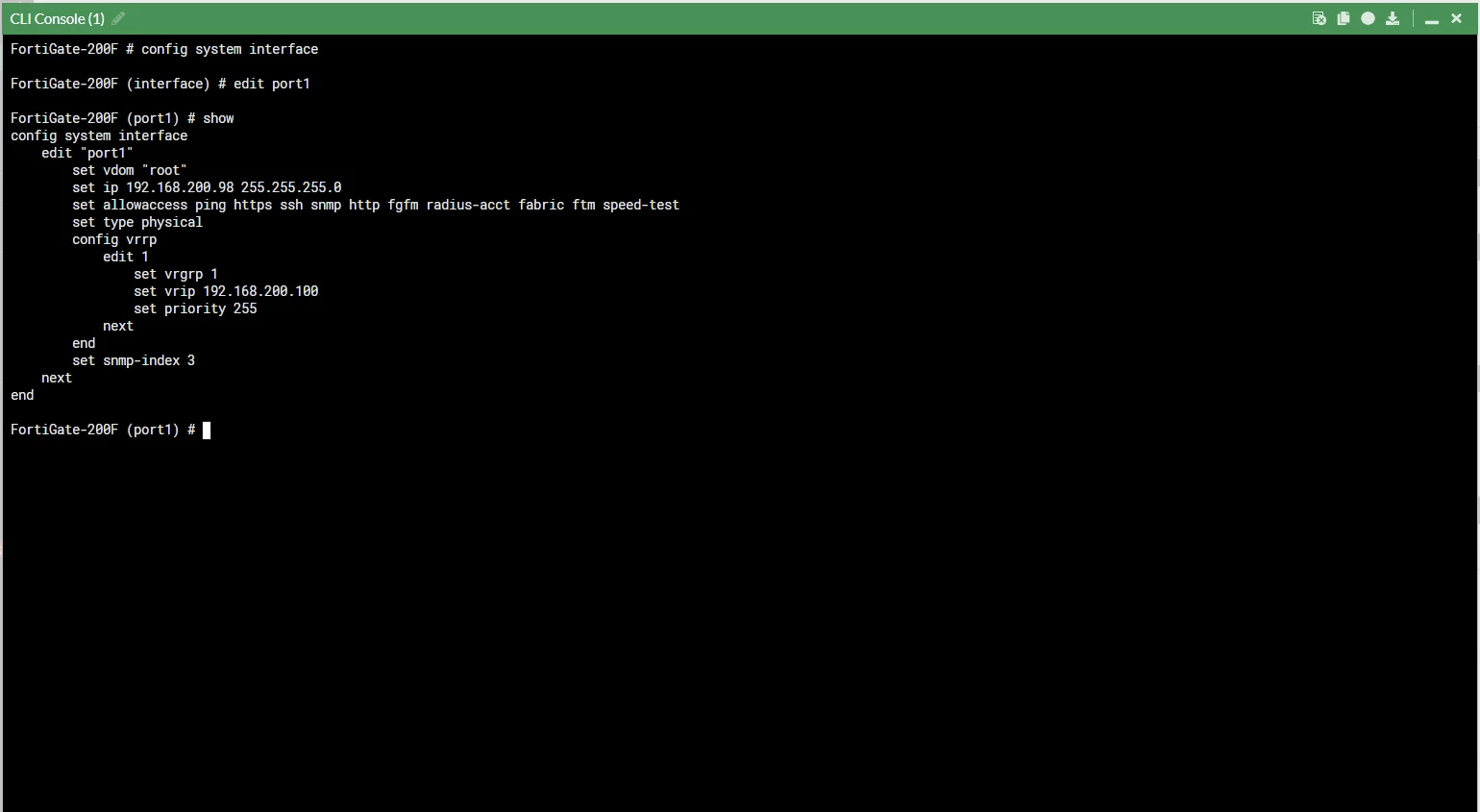Rename console using pencil edit icon
The height and width of the screenshot is (812, 1480).
click(x=118, y=18)
